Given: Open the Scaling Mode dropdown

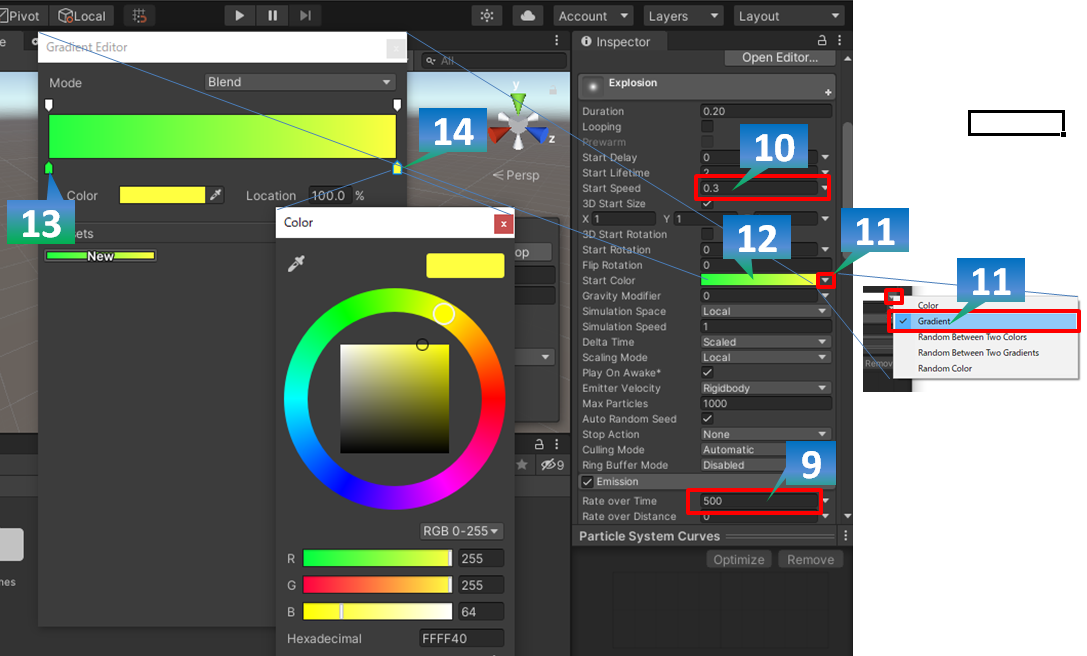Looking at the screenshot, I should coord(766,357).
